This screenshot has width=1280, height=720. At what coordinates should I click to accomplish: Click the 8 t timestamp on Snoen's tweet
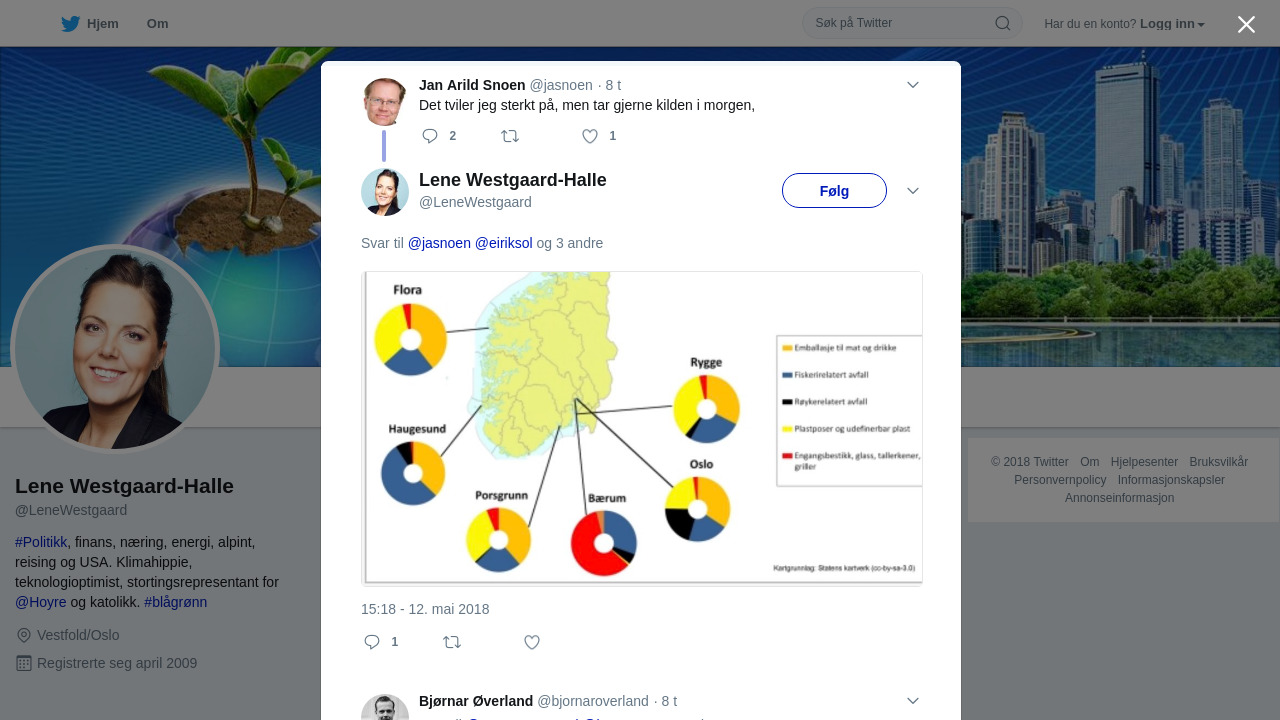613,85
